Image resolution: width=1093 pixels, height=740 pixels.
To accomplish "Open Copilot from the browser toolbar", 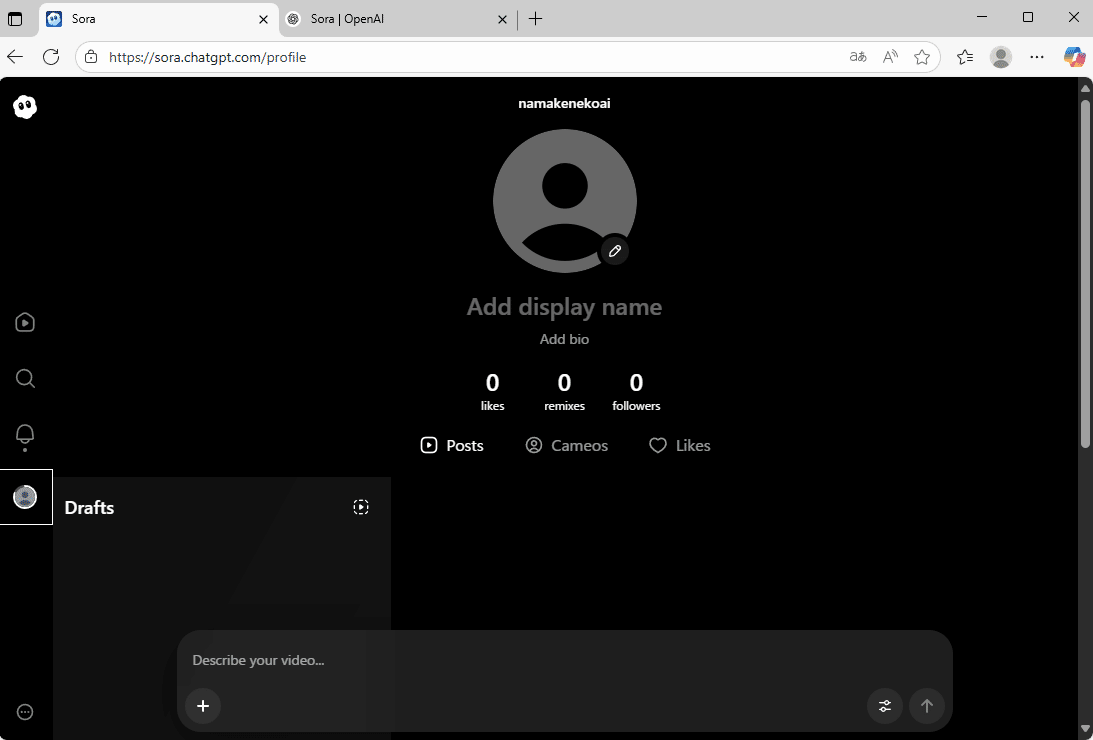I will [1074, 57].
